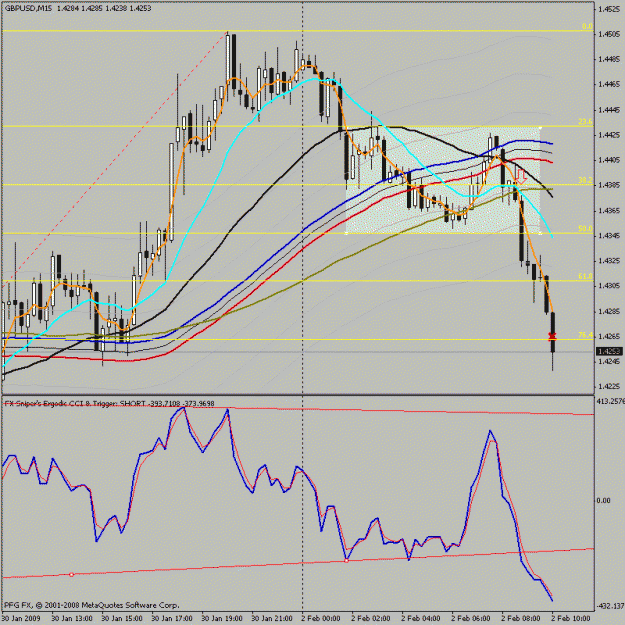625x625 pixels.
Task: Select the 76.4 Fibonacci level label
Action: 586,335
